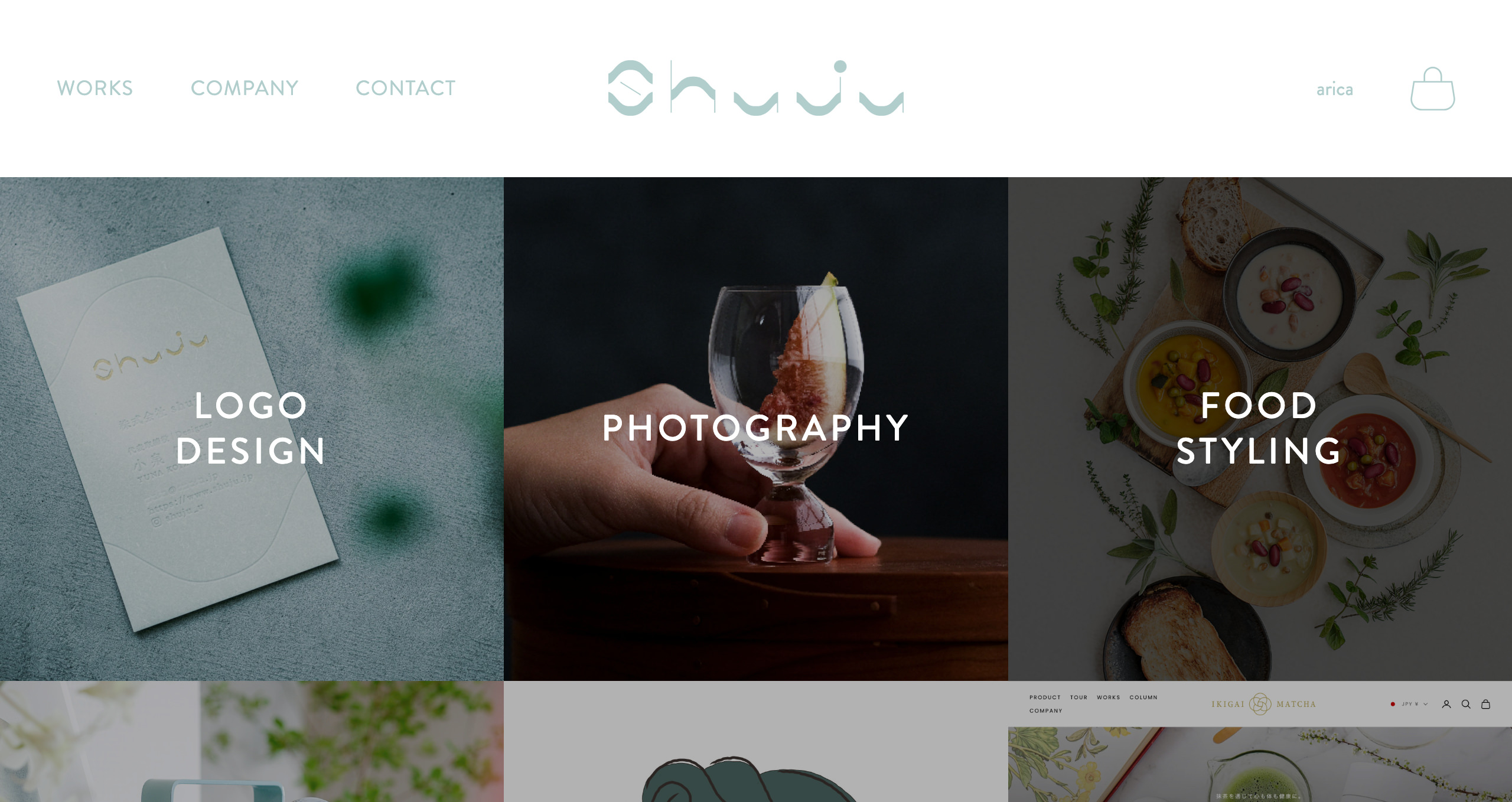Screen dimensions: 1512x802
Task: Click the account icon in Ikigai preview
Action: pos(1446,704)
